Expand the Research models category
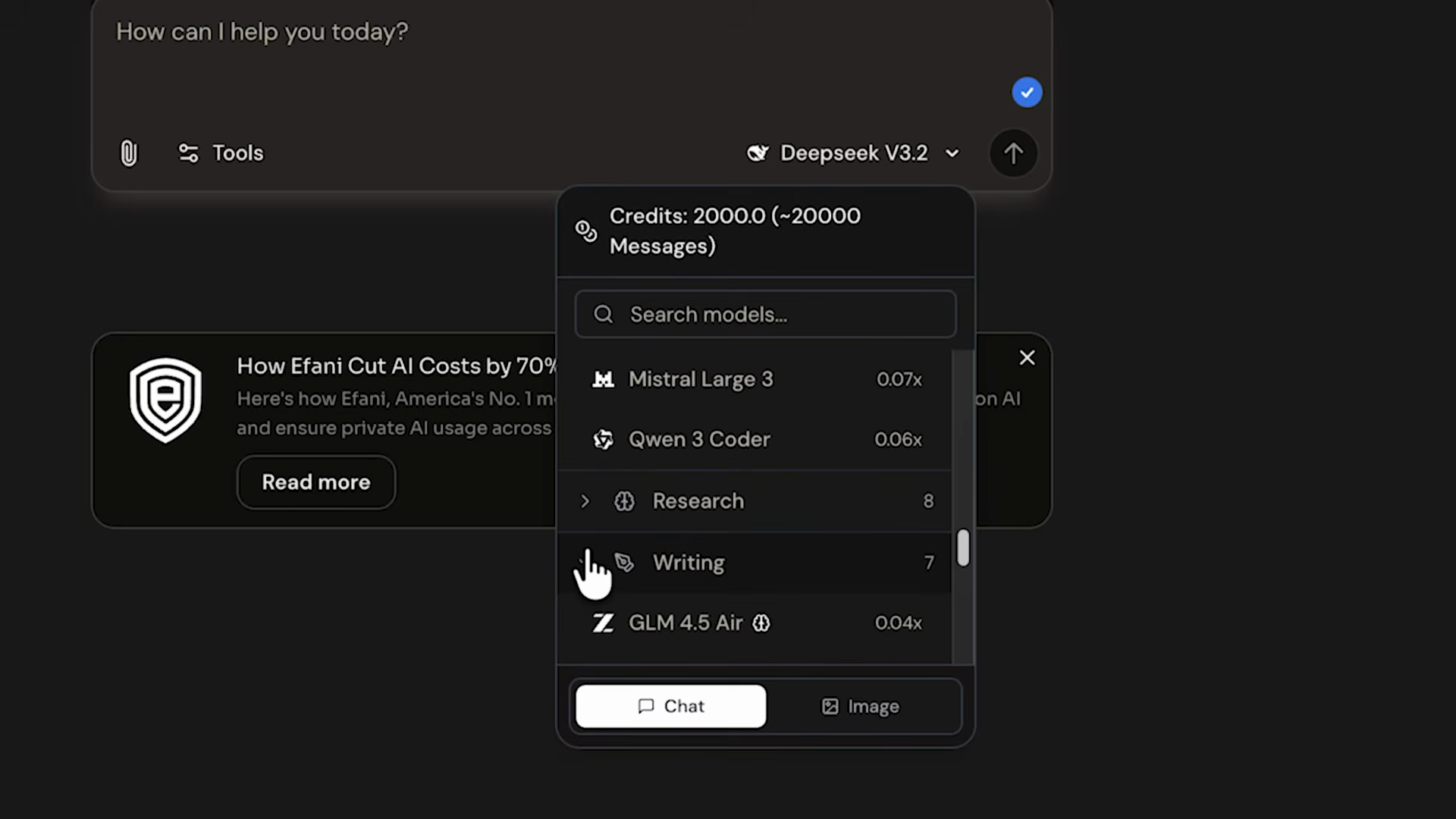The height and width of the screenshot is (819, 1456). click(x=584, y=500)
